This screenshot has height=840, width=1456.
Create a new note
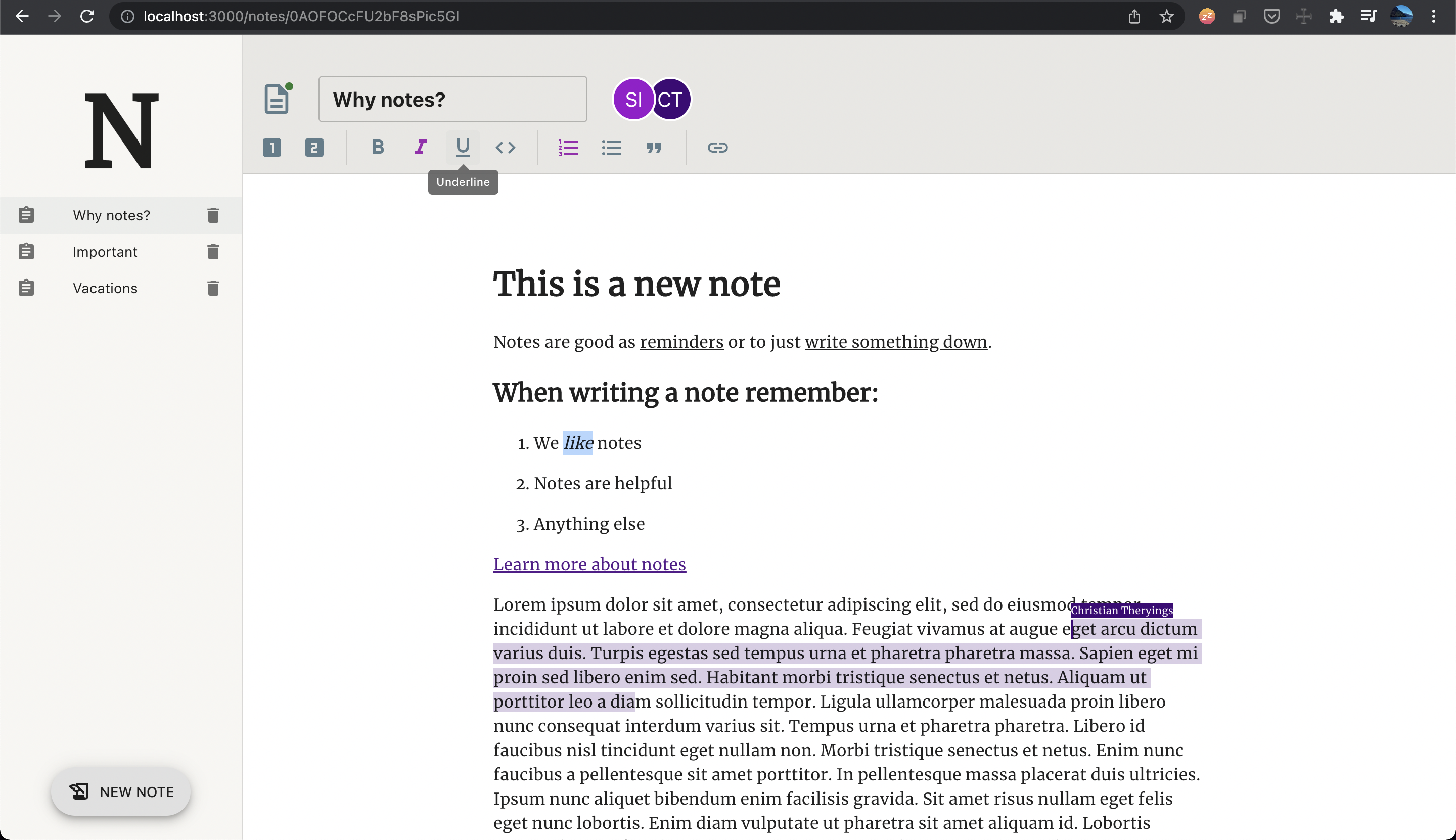click(121, 791)
